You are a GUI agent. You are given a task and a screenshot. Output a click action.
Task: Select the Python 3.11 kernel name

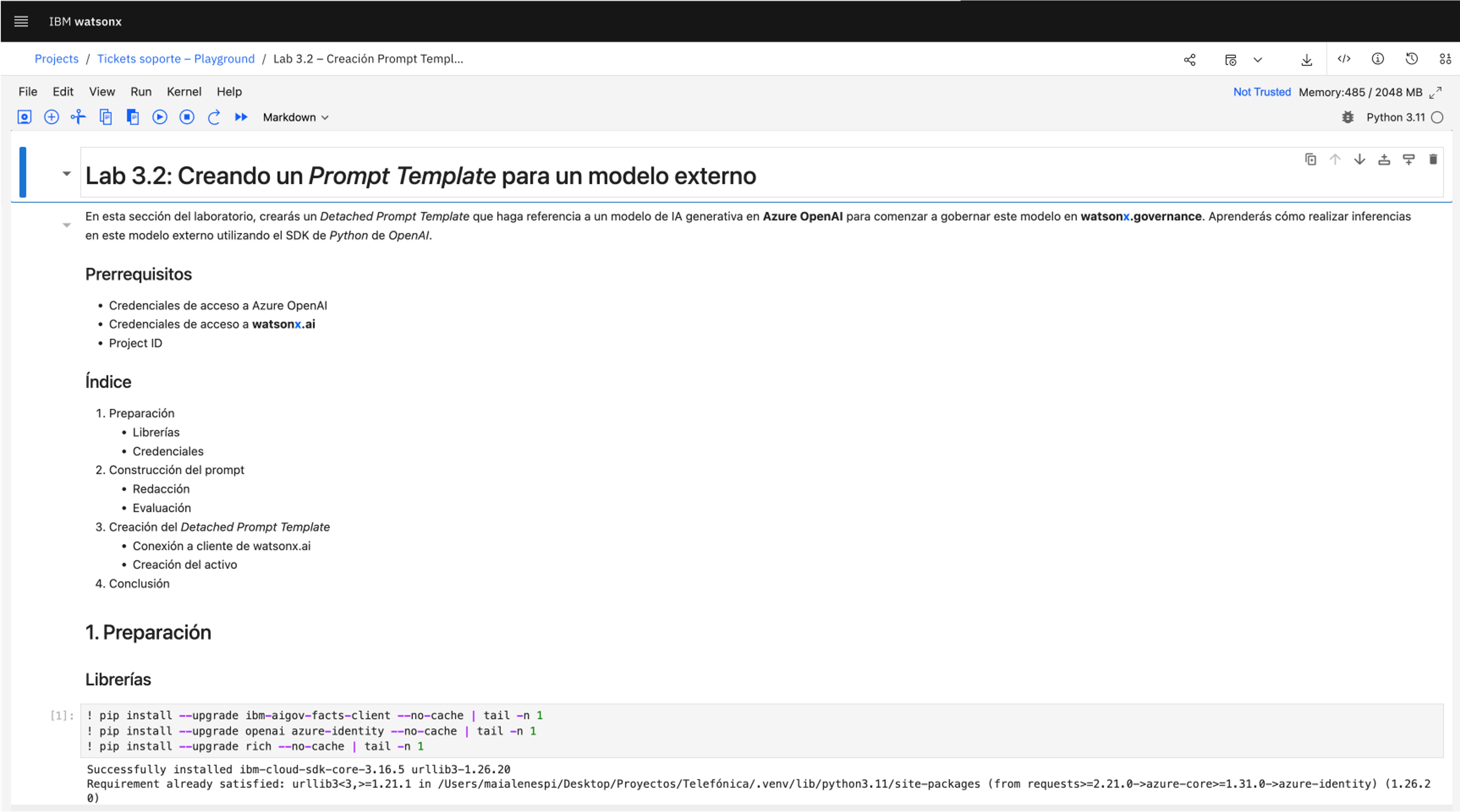pos(1395,117)
